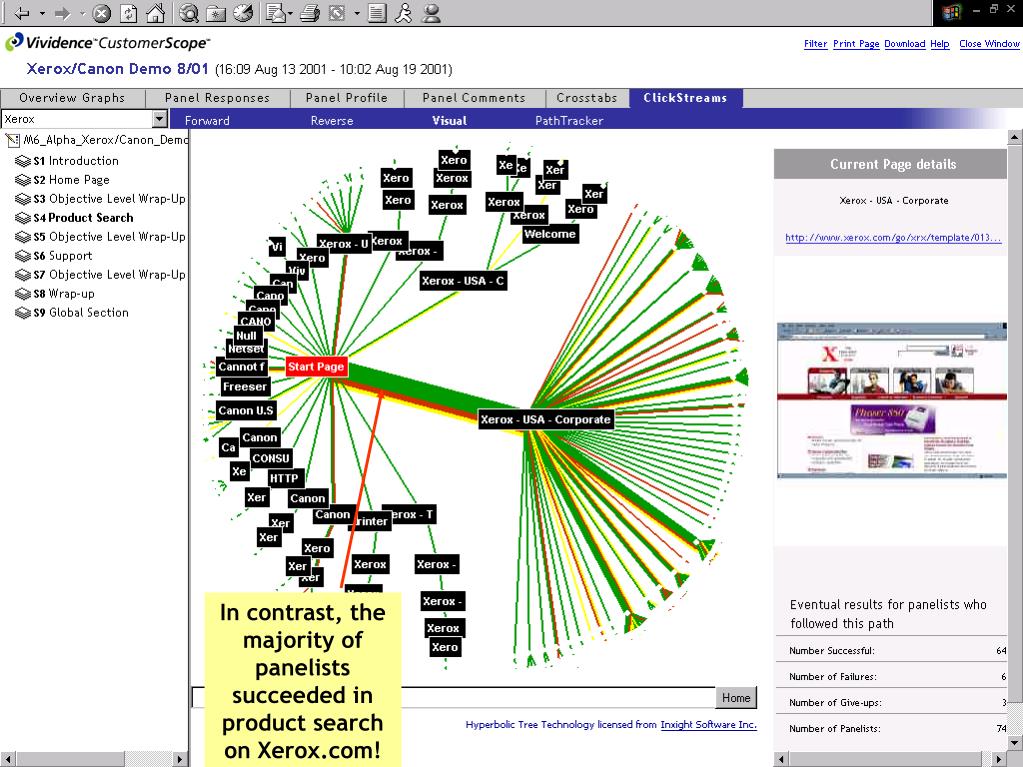Select the PathTracker view

click(x=569, y=121)
